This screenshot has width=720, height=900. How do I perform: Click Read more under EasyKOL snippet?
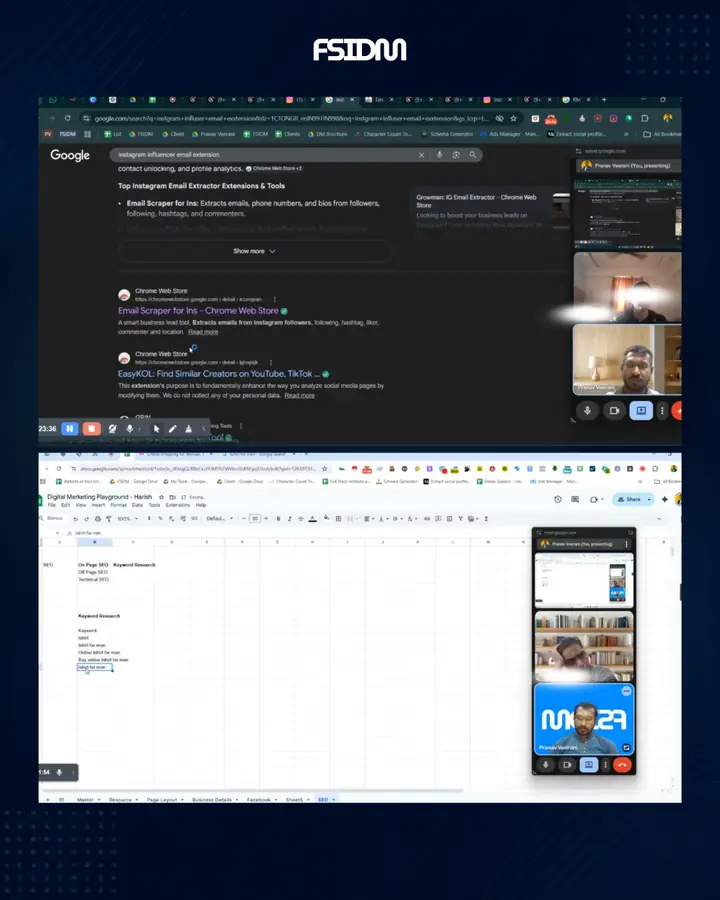point(300,395)
